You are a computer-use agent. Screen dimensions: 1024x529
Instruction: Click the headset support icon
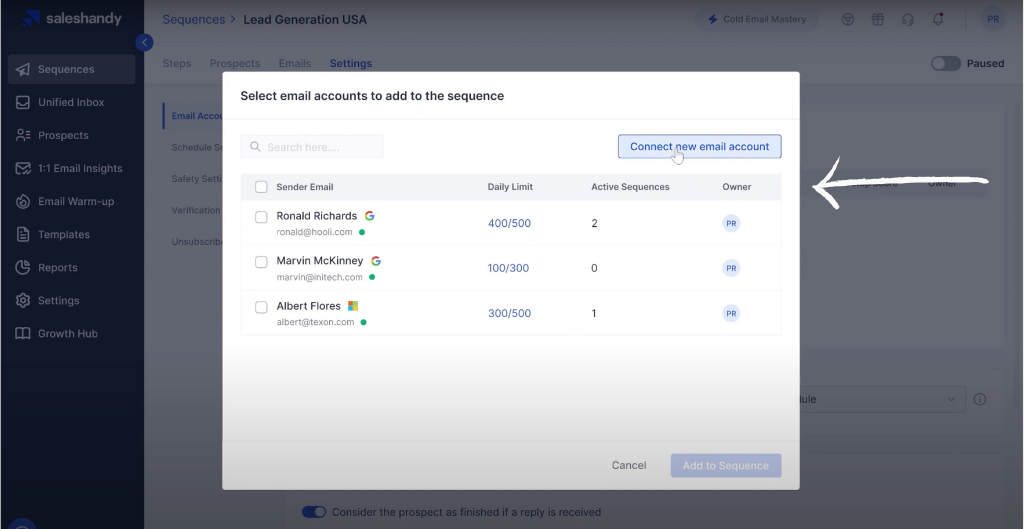(908, 19)
